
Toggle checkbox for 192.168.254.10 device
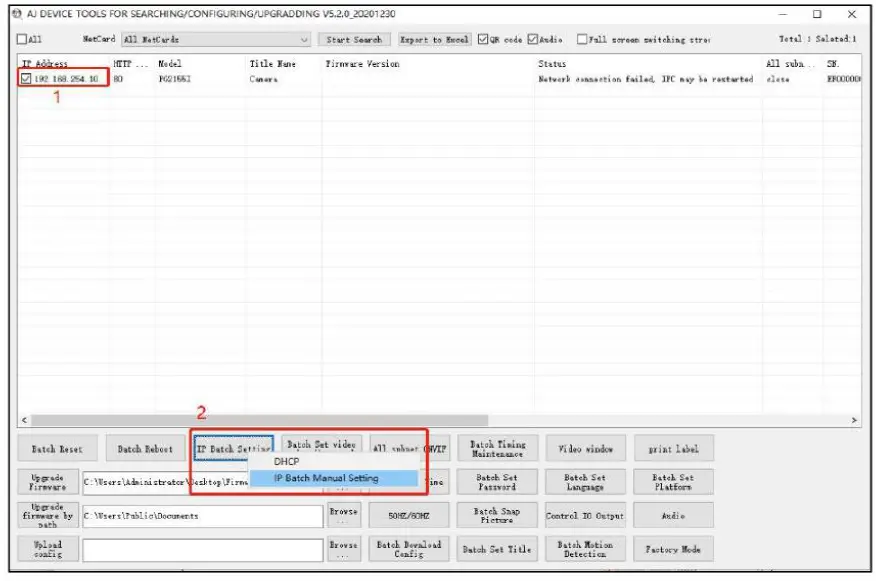click(x=26, y=79)
